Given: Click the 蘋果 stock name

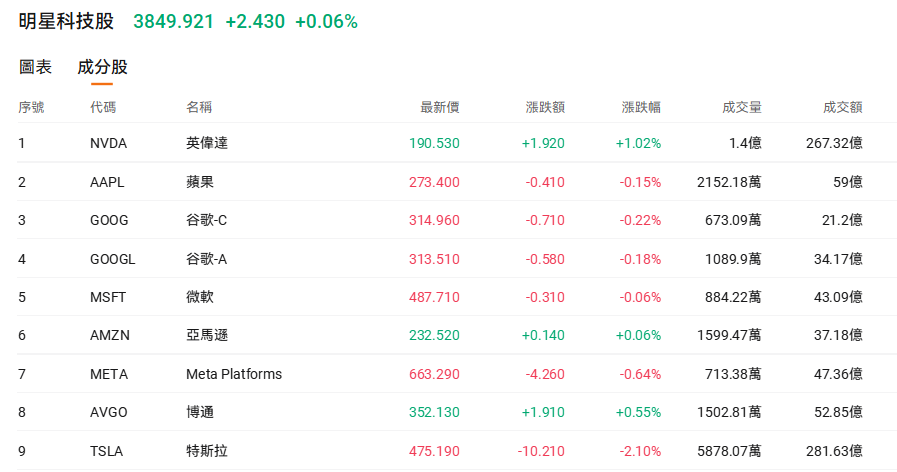Looking at the screenshot, I should (200, 182).
